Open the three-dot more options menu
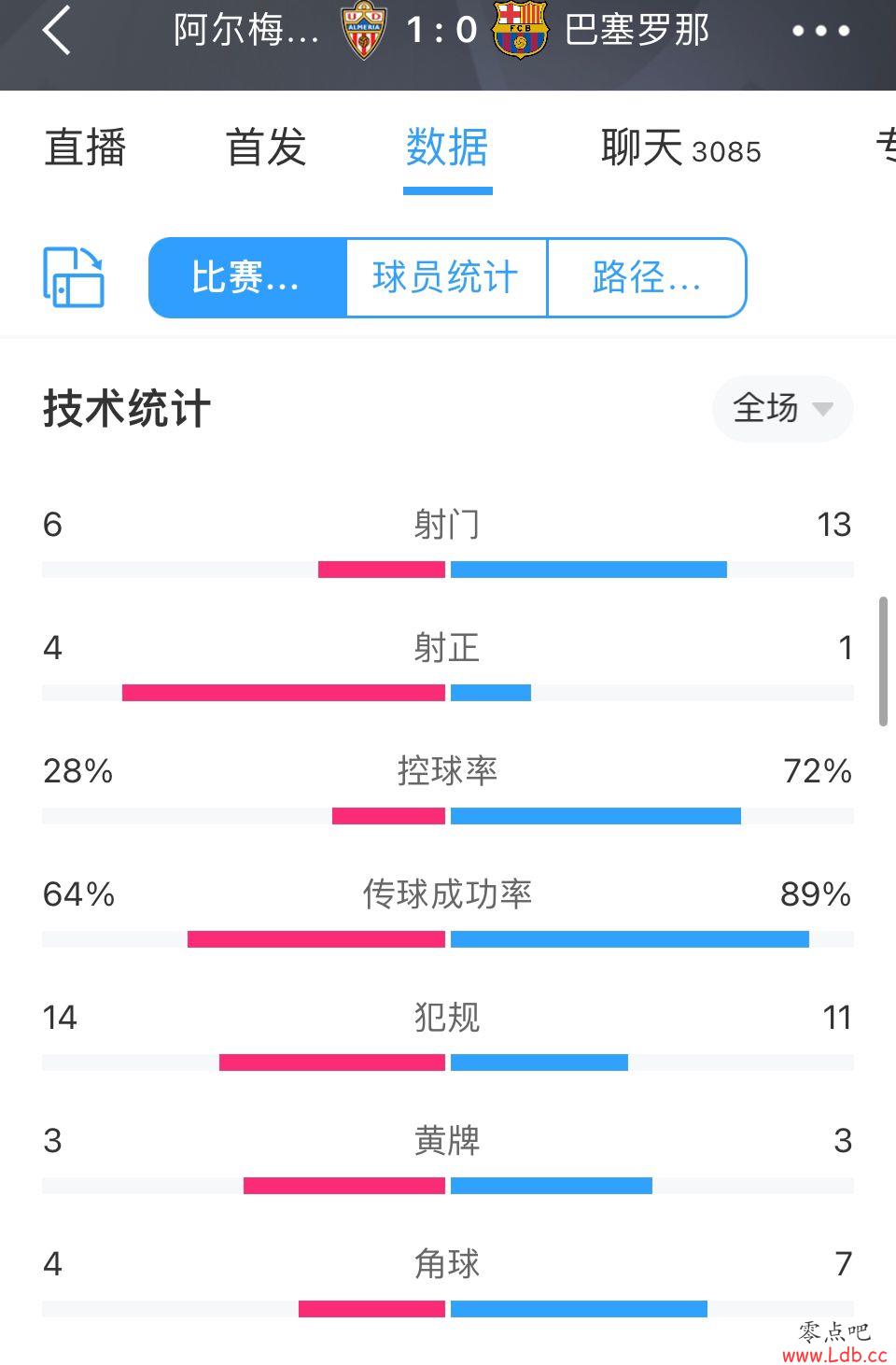This screenshot has height=1365, width=896. [820, 31]
